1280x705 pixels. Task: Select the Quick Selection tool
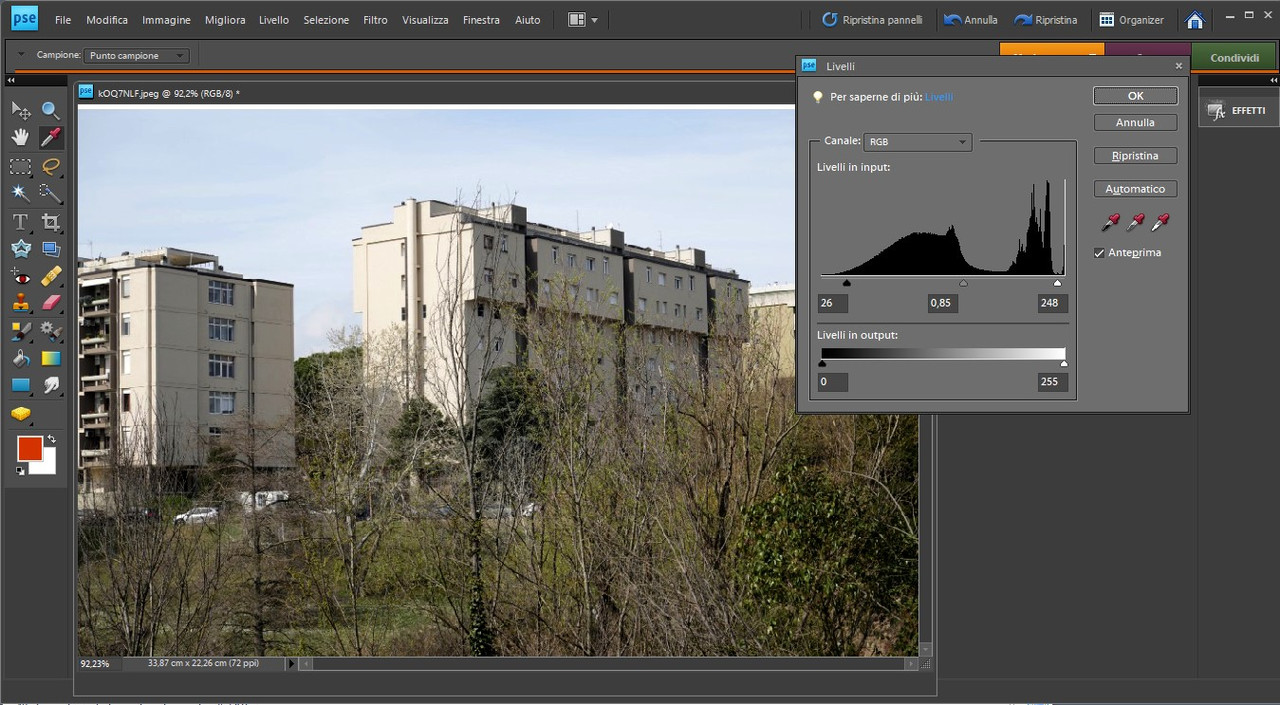pos(51,193)
